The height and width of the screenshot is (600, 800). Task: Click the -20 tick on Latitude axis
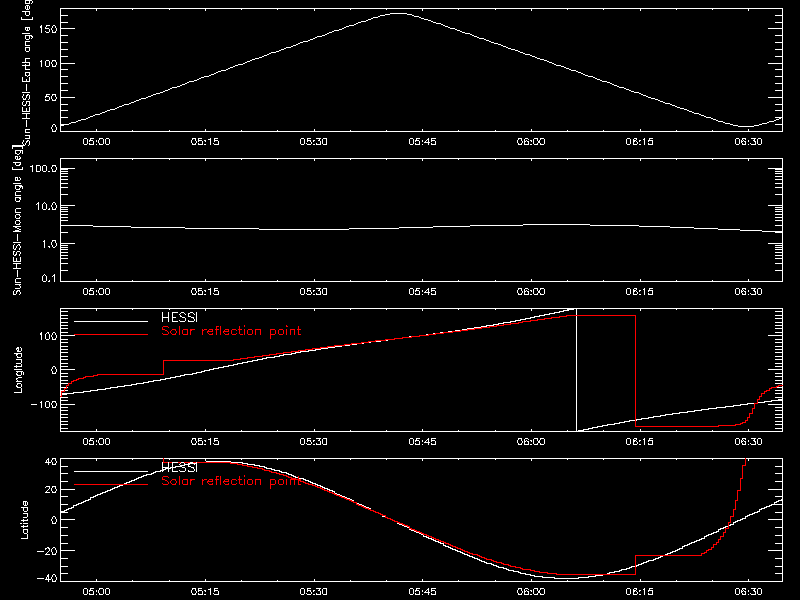pyautogui.click(x=47, y=551)
